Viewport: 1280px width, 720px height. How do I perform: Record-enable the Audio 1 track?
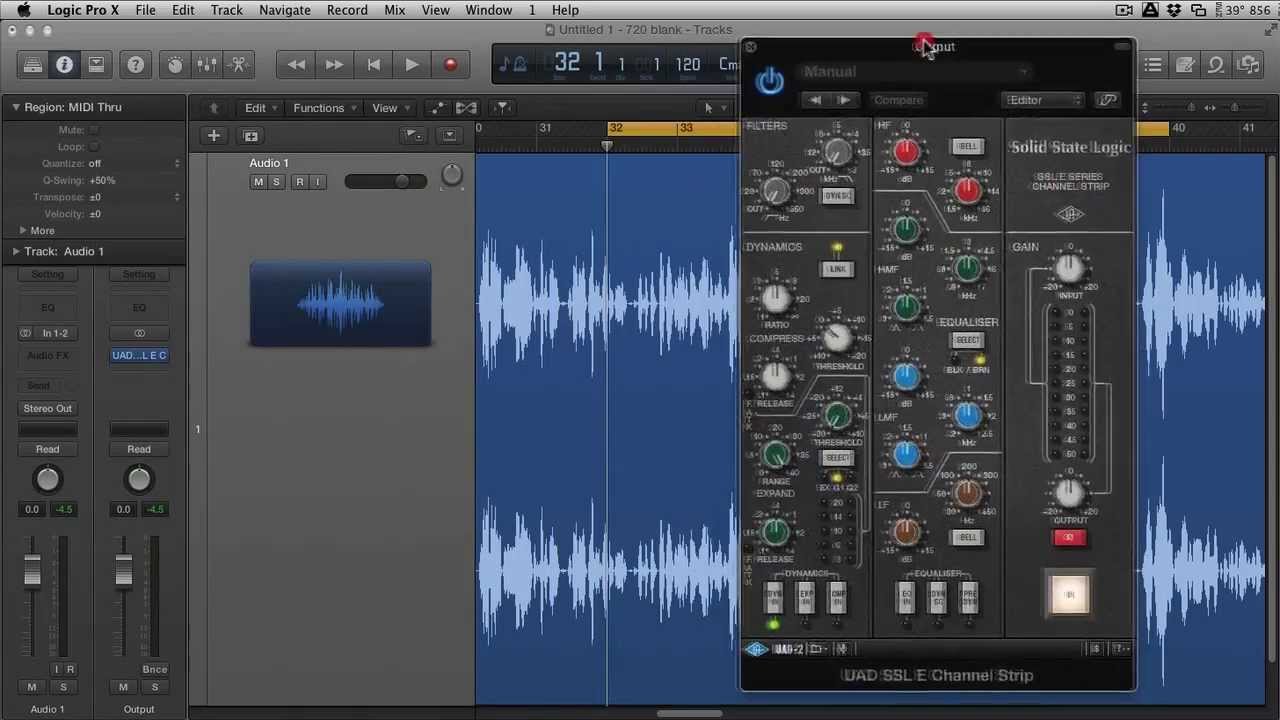(299, 182)
